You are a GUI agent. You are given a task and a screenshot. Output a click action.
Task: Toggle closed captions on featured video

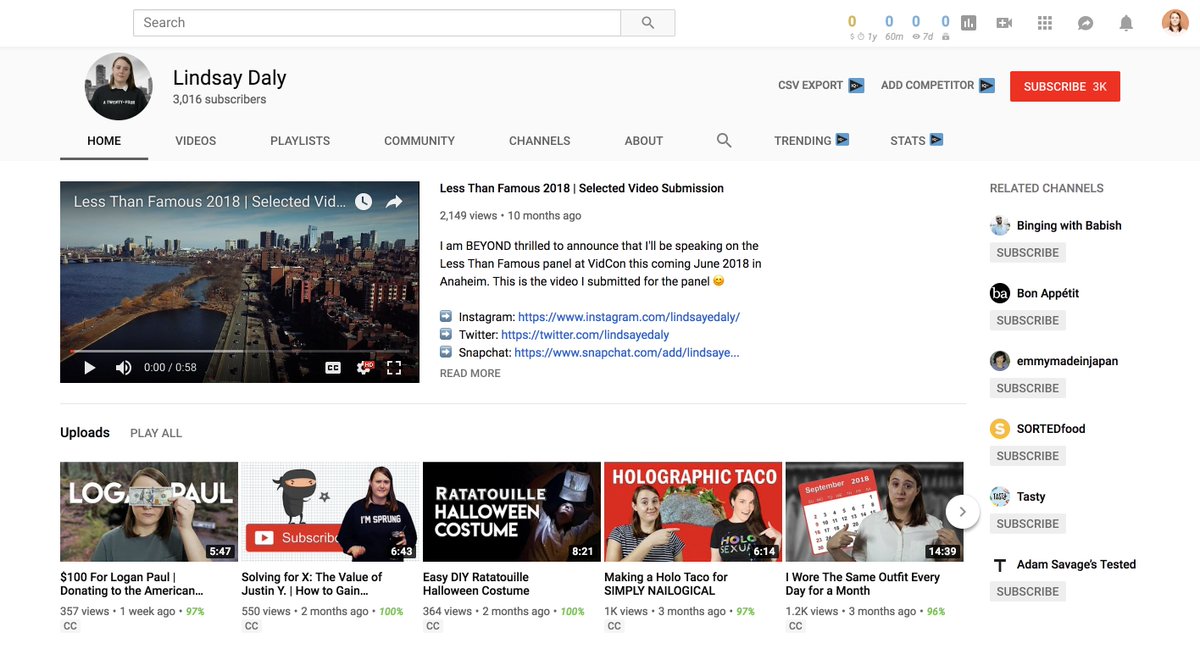tap(333, 368)
